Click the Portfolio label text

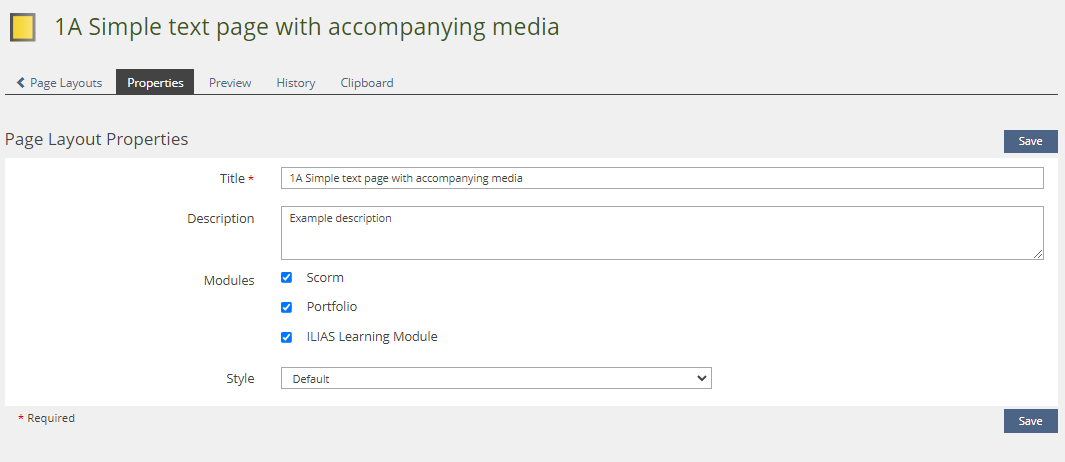332,307
